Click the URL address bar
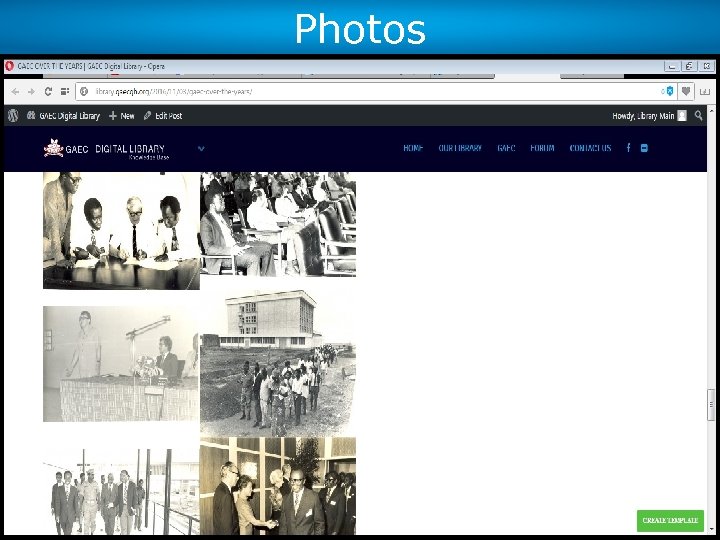Viewport: 720px width, 540px height. (x=377, y=91)
